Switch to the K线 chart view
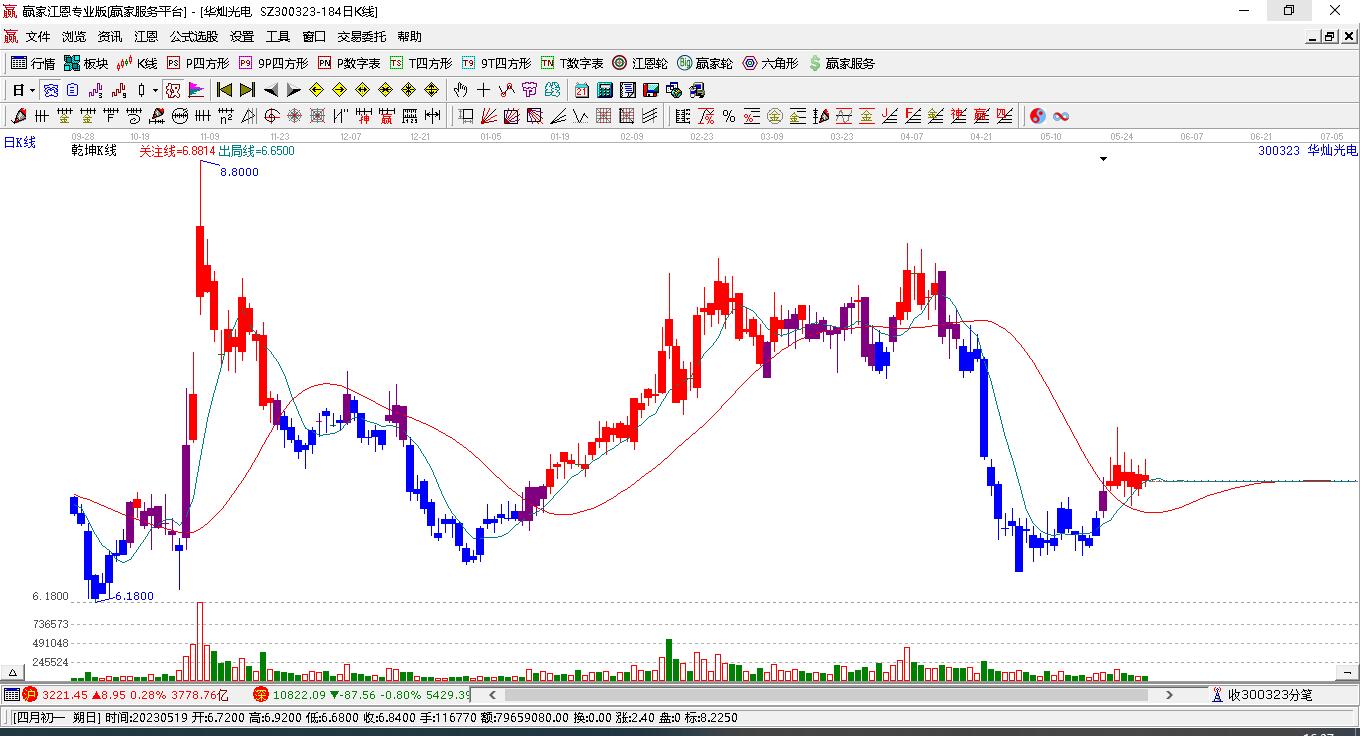The height and width of the screenshot is (736, 1360). coord(138,63)
